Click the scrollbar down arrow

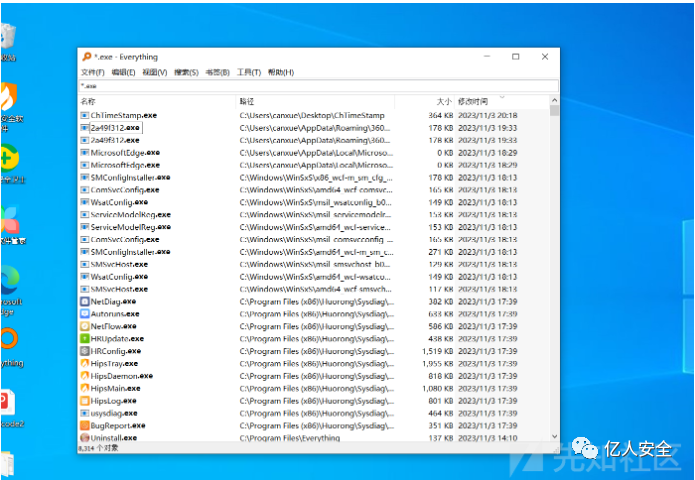pos(554,437)
